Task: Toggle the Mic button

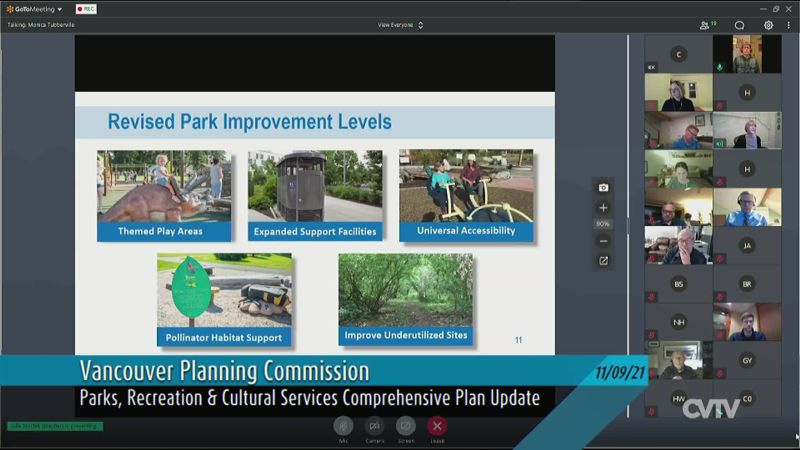Action: click(343, 426)
